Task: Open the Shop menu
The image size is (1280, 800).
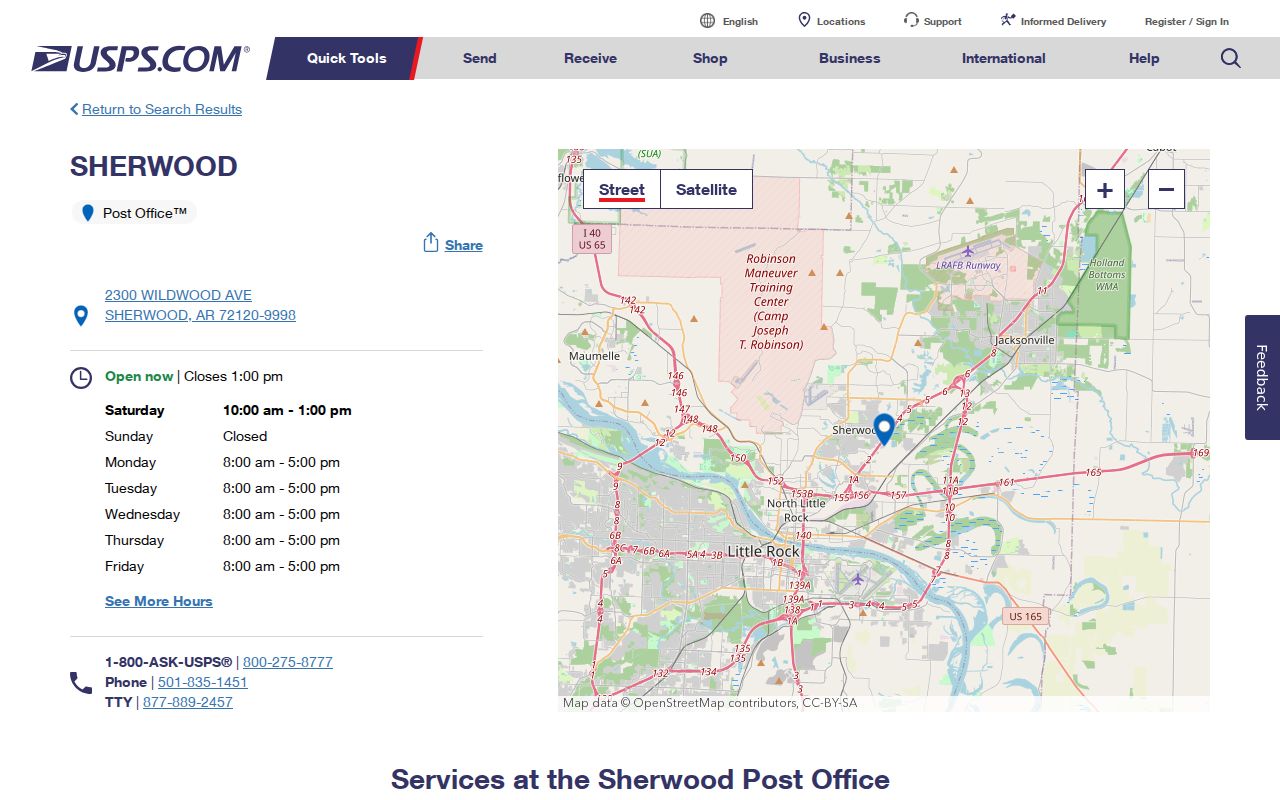Action: (x=710, y=58)
